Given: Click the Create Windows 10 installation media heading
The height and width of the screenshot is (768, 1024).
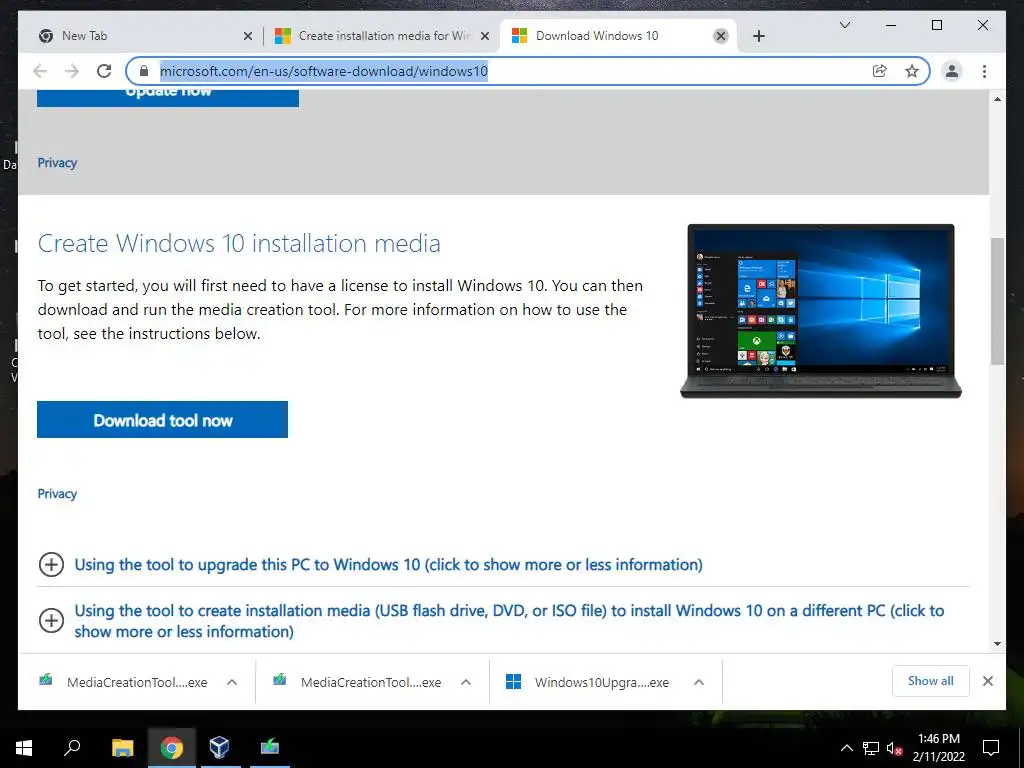Looking at the screenshot, I should [239, 244].
